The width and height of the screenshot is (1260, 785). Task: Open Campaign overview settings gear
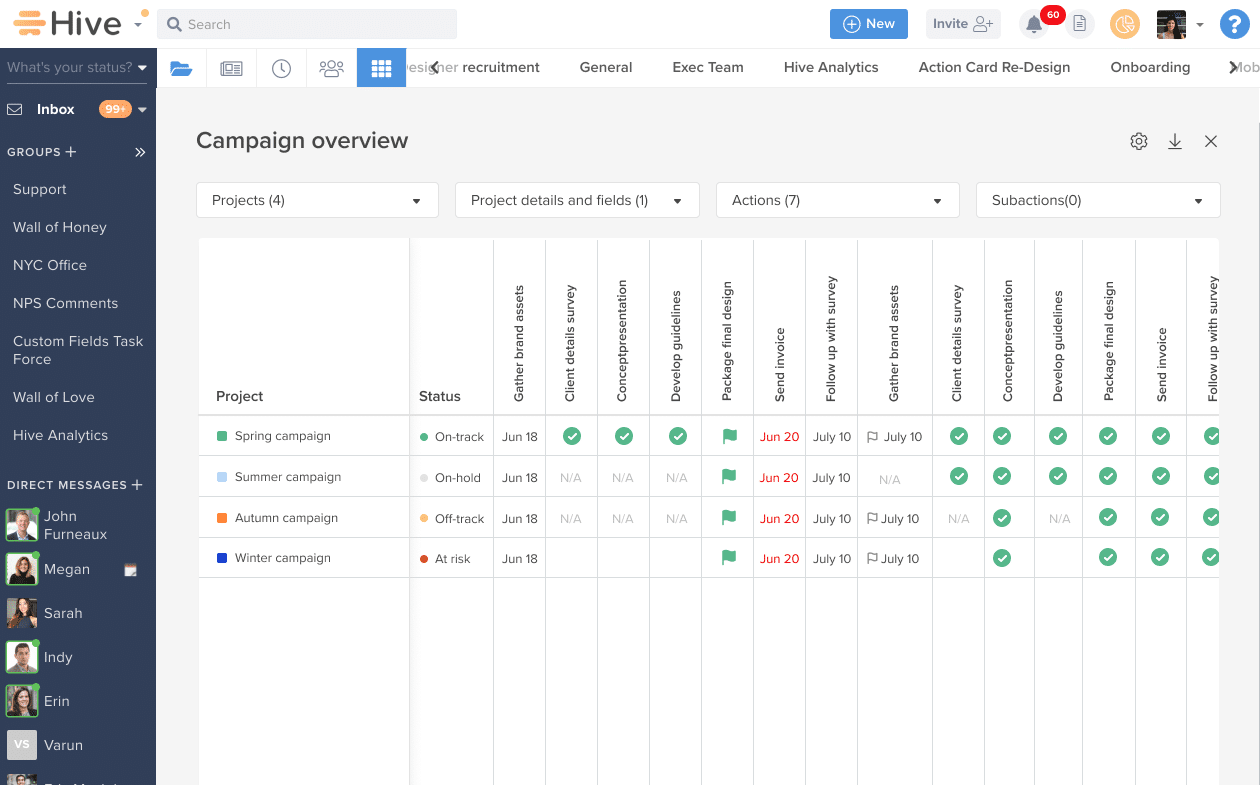click(x=1139, y=141)
